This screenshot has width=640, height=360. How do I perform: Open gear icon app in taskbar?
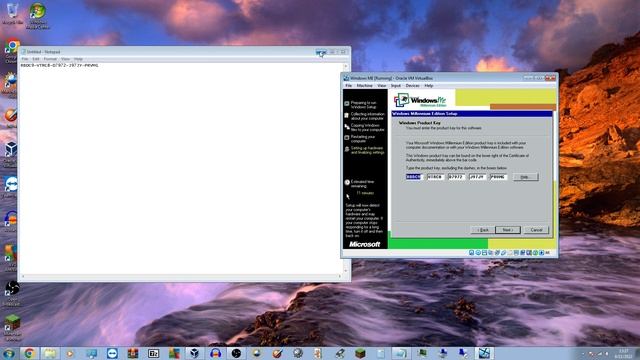click(x=298, y=353)
